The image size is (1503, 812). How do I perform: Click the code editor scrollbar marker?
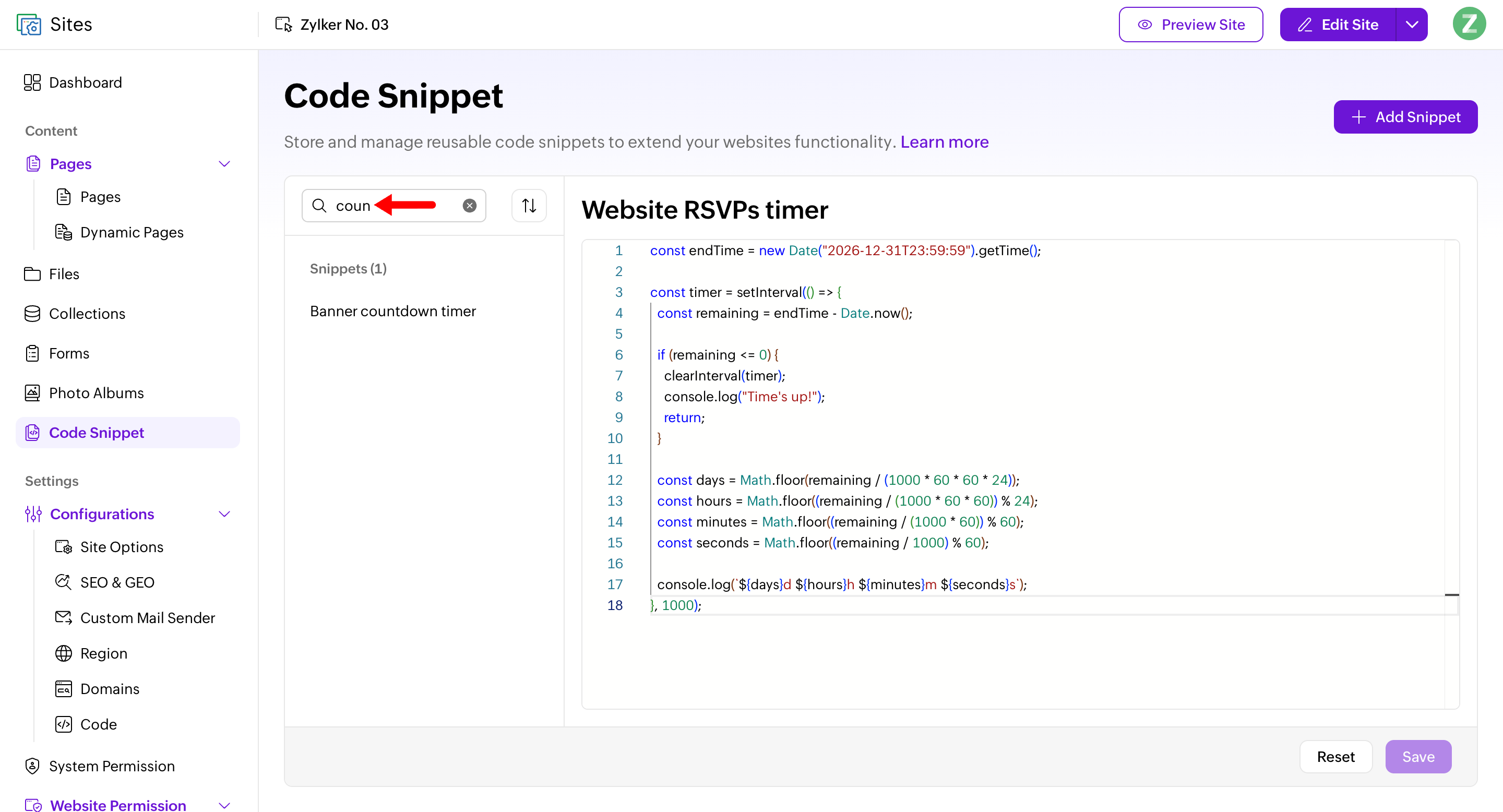click(x=1452, y=594)
